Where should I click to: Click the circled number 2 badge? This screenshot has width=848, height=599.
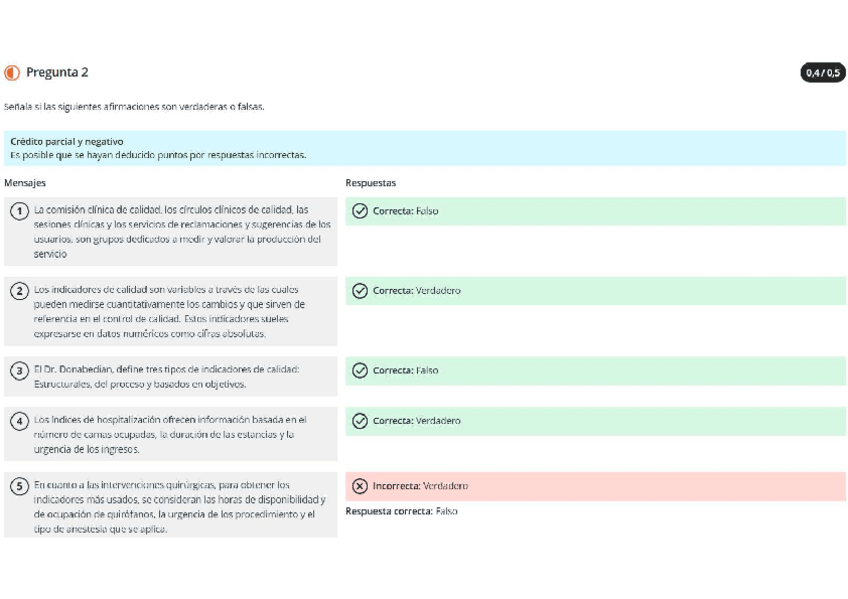(19, 291)
